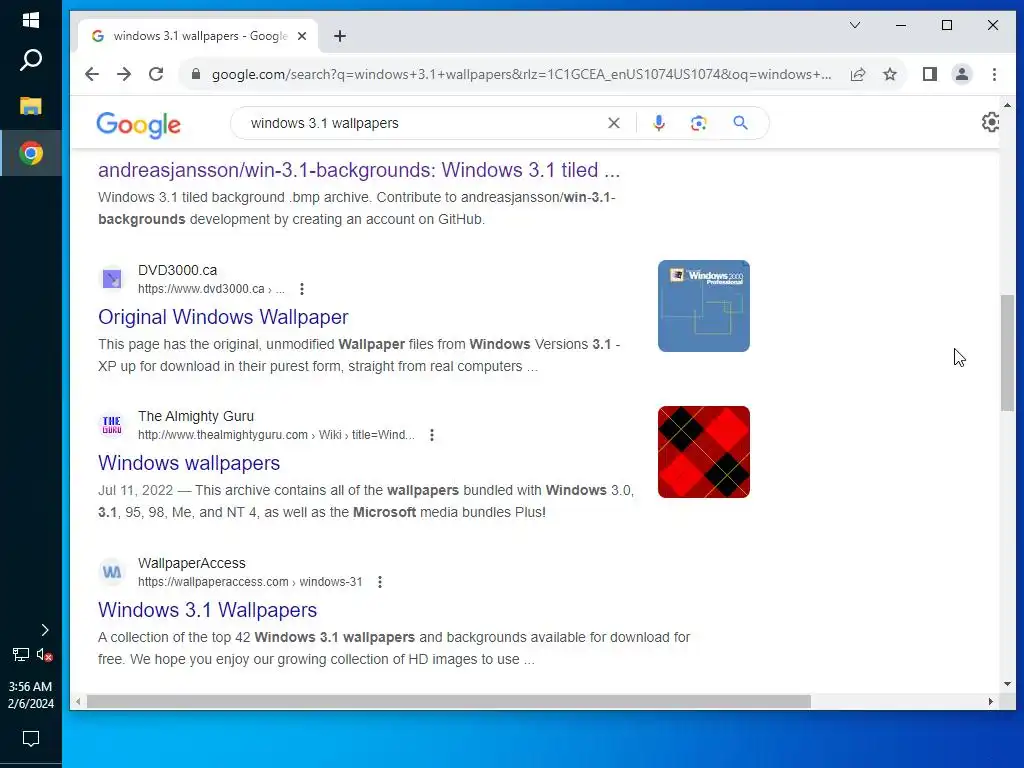1024x768 pixels.
Task: Launch File Explorer from taskbar
Action: (31, 106)
